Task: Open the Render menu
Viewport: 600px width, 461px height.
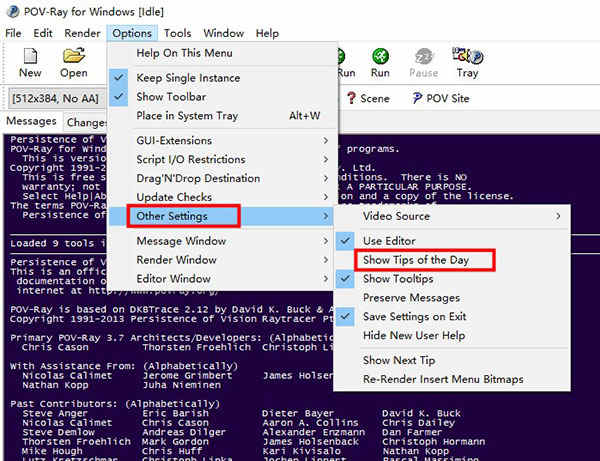Action: (82, 33)
